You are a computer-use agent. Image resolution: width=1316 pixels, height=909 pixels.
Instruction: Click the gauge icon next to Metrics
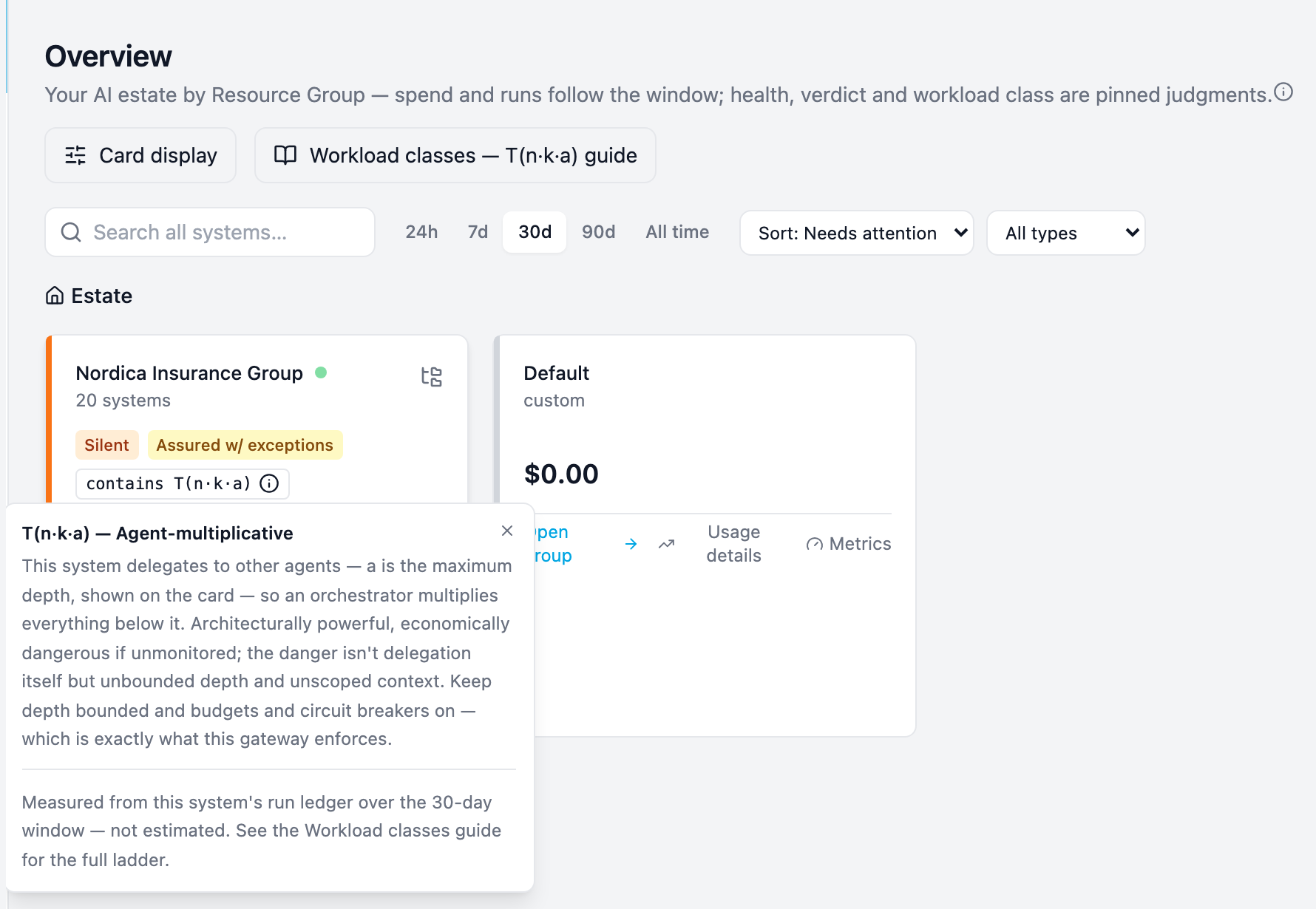[815, 544]
